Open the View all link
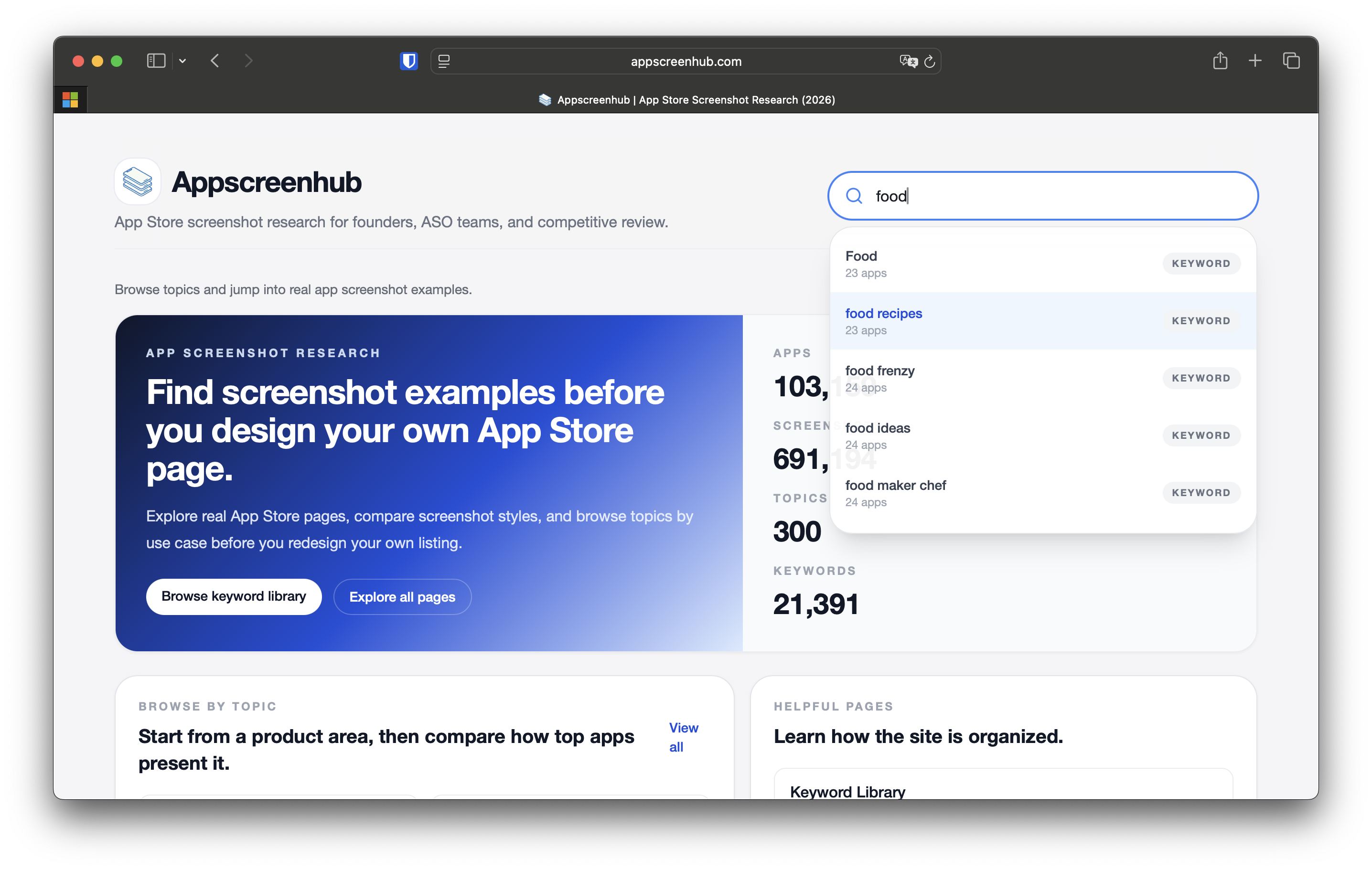The image size is (1372, 870). [683, 737]
